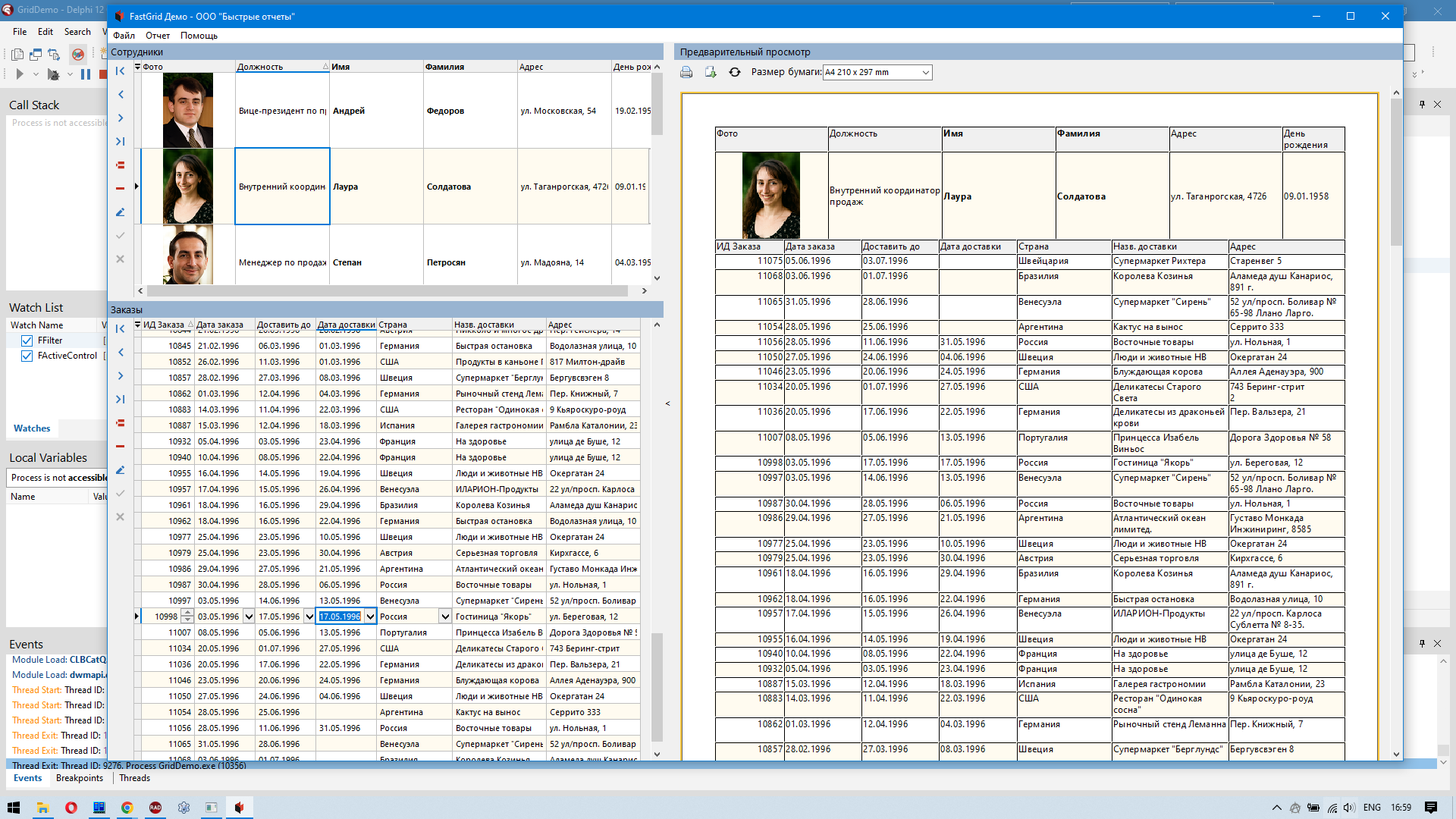
Task: Switch to the Breakpoints tab
Action: [79, 778]
